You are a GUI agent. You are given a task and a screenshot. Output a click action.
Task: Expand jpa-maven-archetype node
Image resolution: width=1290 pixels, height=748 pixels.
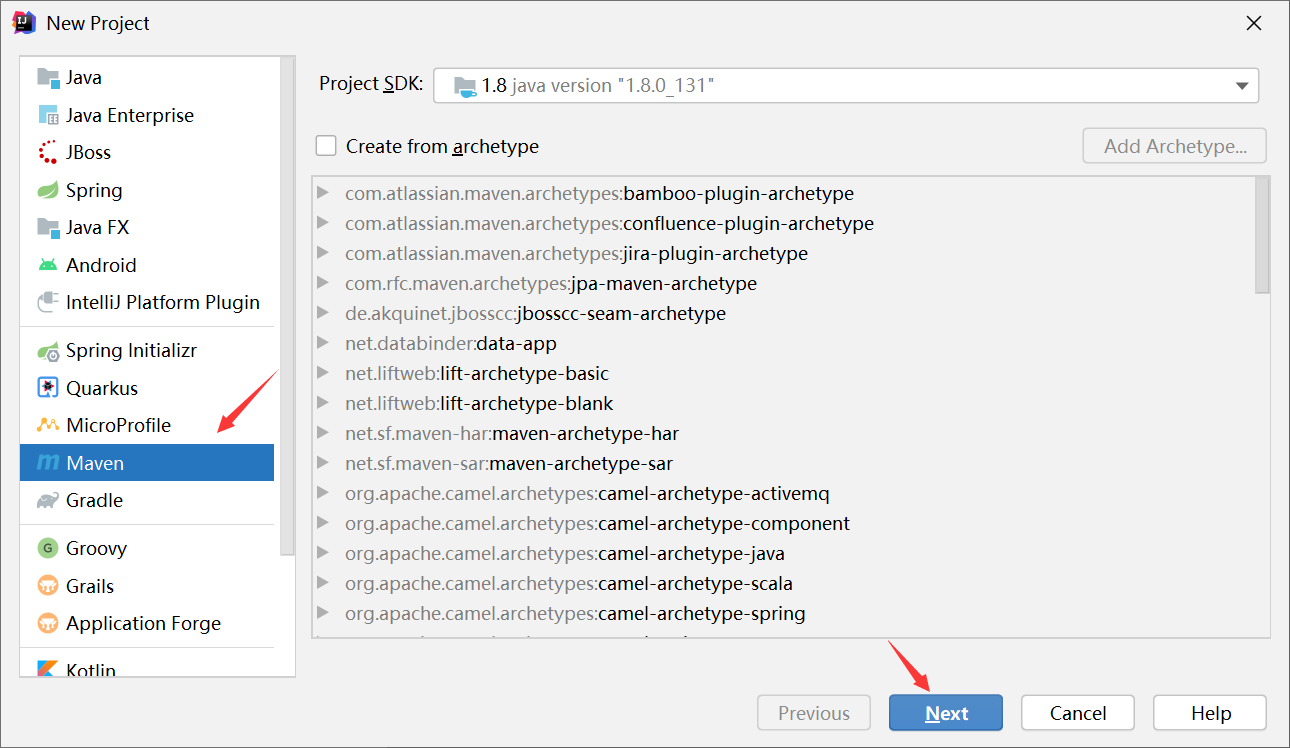(x=323, y=283)
